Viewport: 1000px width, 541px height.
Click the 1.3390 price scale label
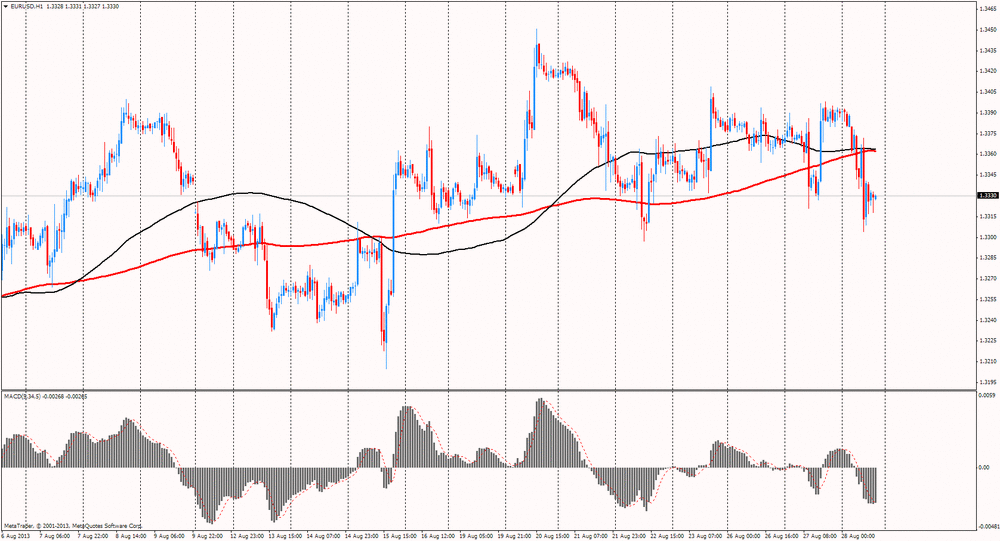tap(988, 112)
